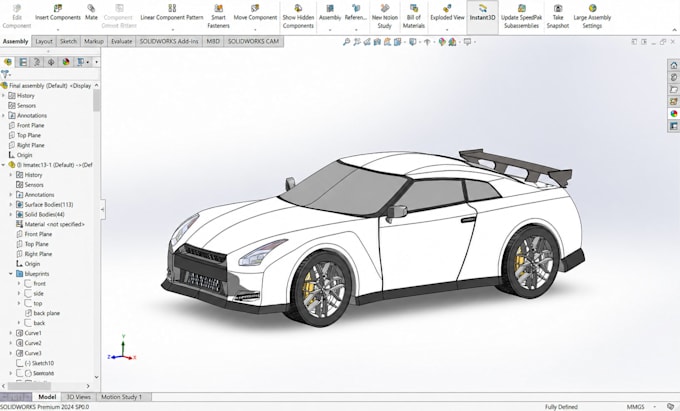Click the Previous View icon
Image resolution: width=680 pixels, height=411 pixels.
[367, 42]
